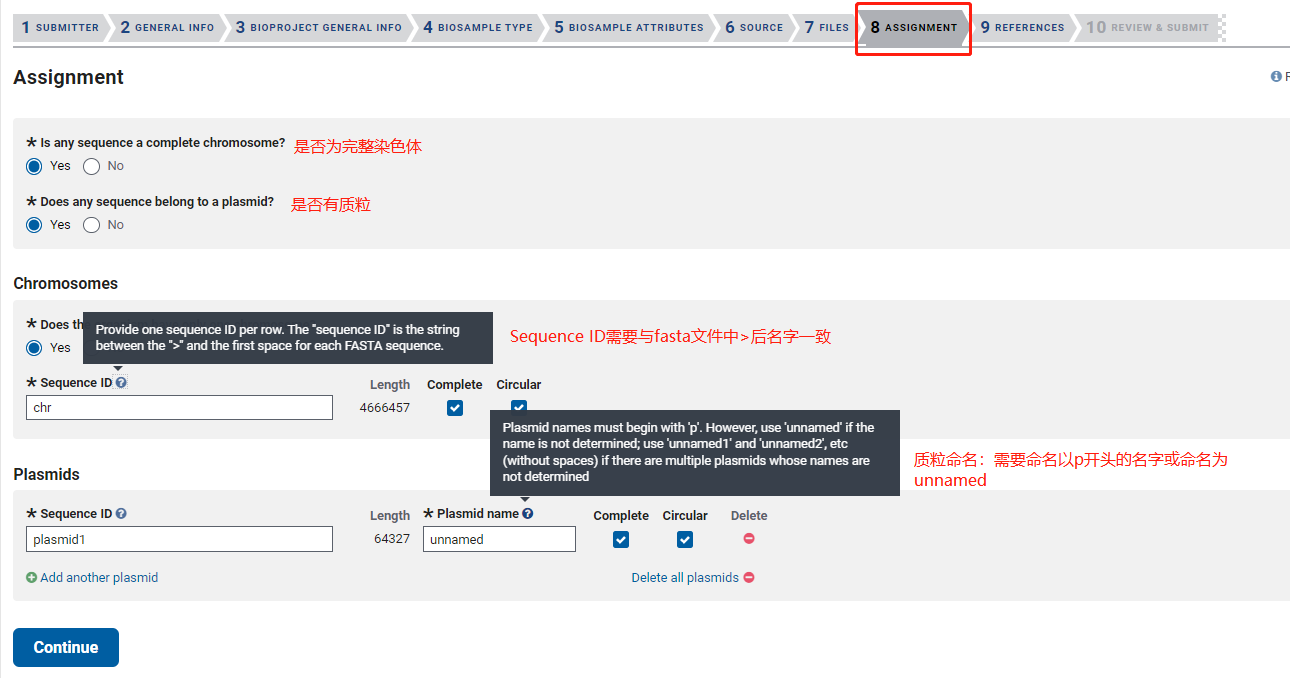
Task: Select Yes radio in Chromosomes section
Action: 34,348
